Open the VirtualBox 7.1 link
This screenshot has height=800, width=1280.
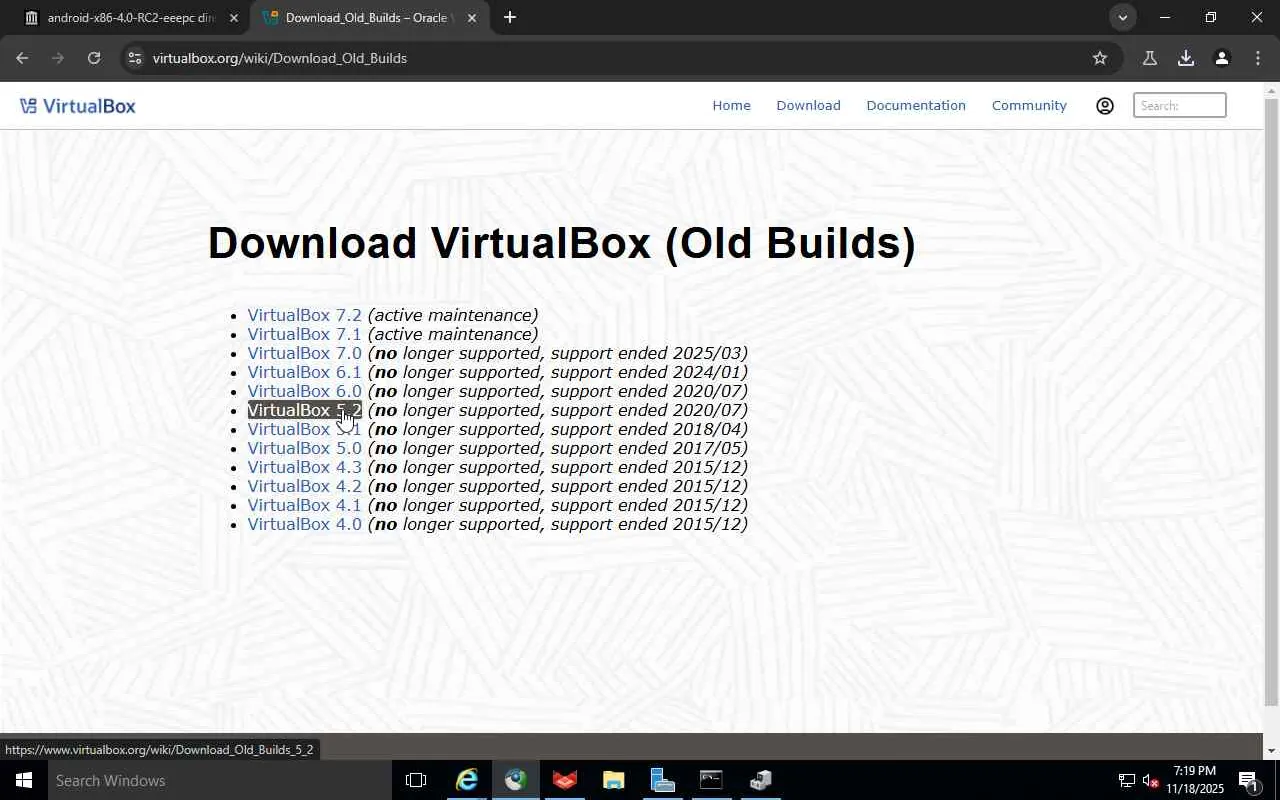(305, 334)
